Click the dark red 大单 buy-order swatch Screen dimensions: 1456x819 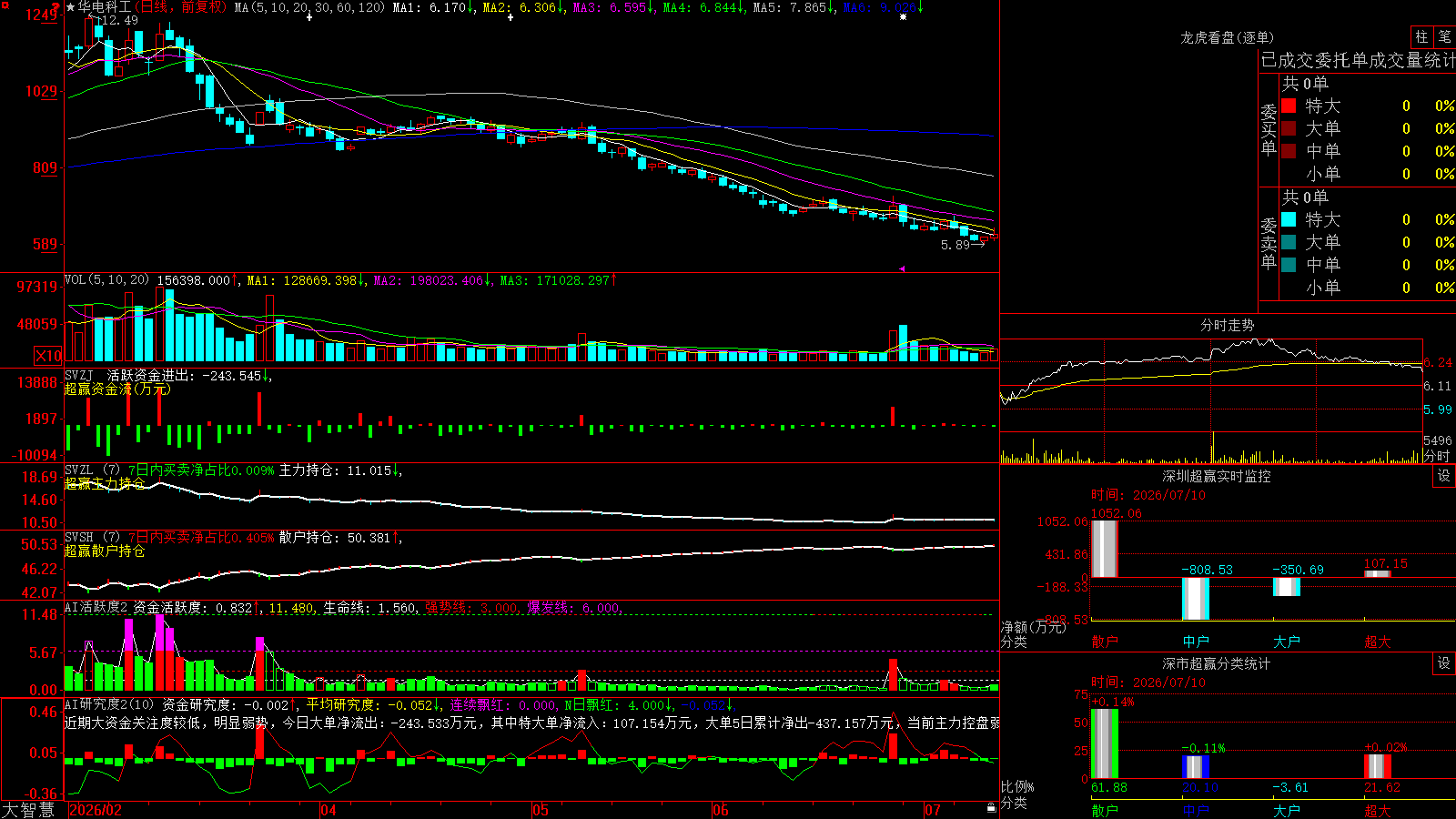[1289, 128]
